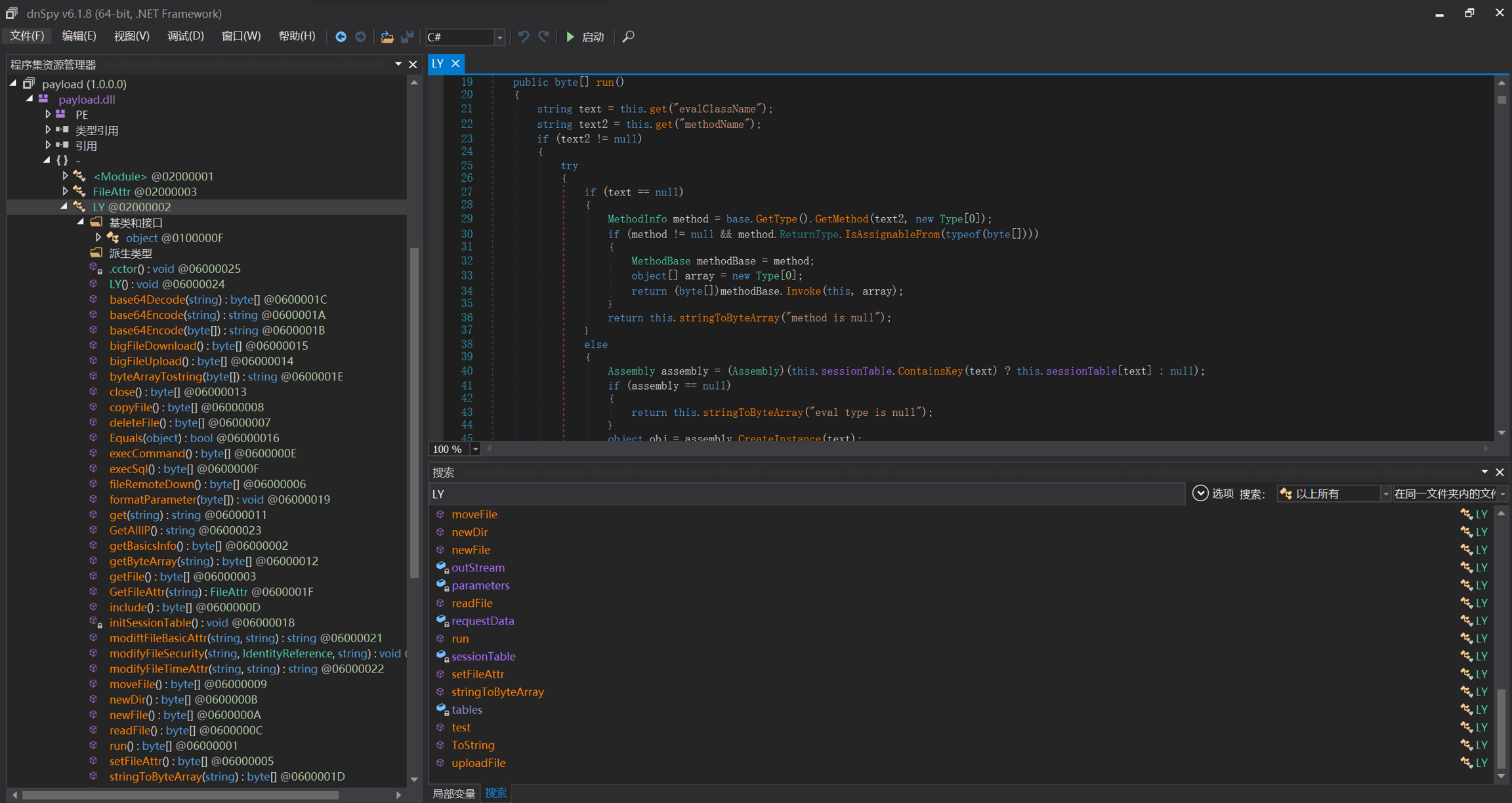Click the magnifier search icon in toolbar
Screen dimensions: 1512x803
click(x=628, y=37)
